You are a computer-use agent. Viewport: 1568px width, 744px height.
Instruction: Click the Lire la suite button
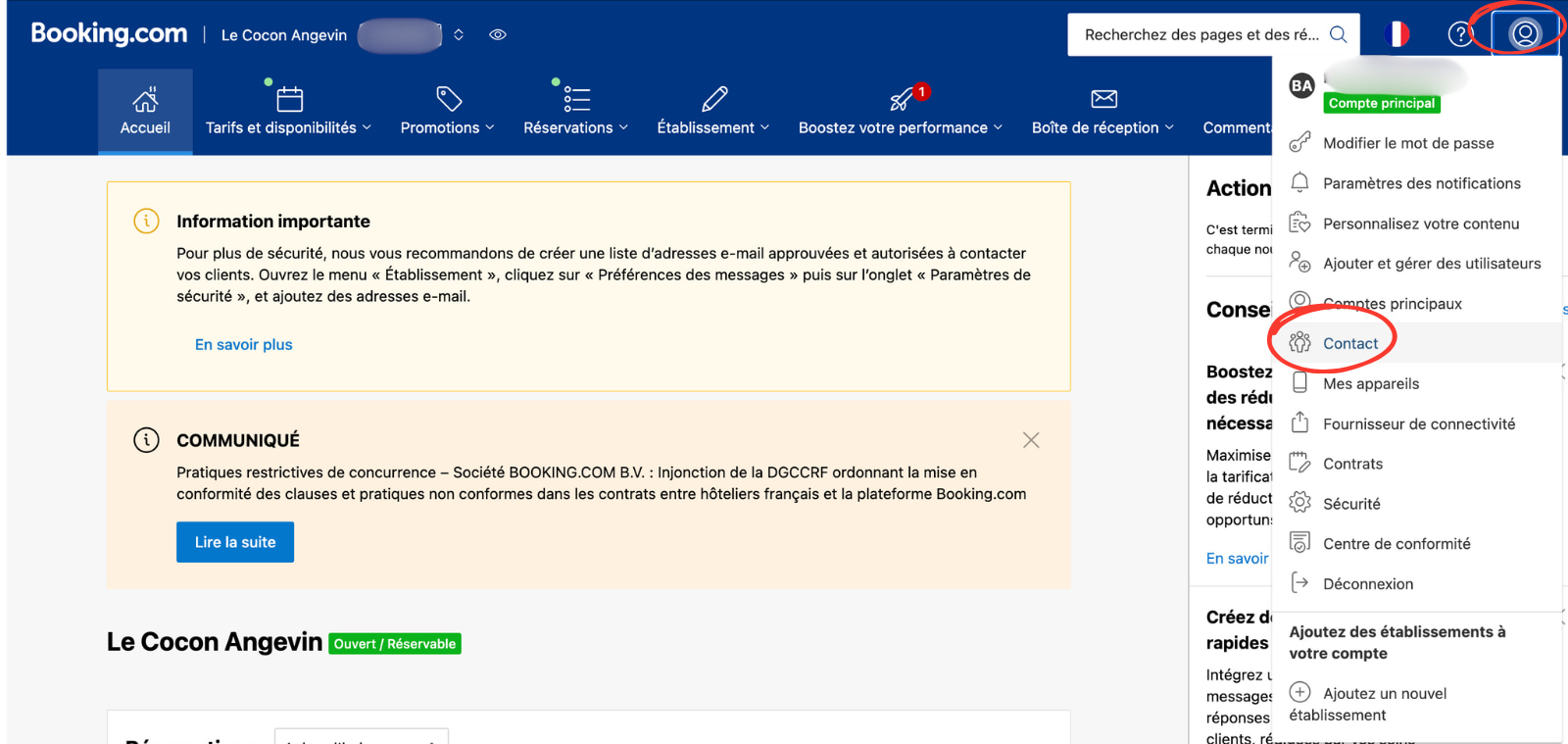tap(235, 542)
